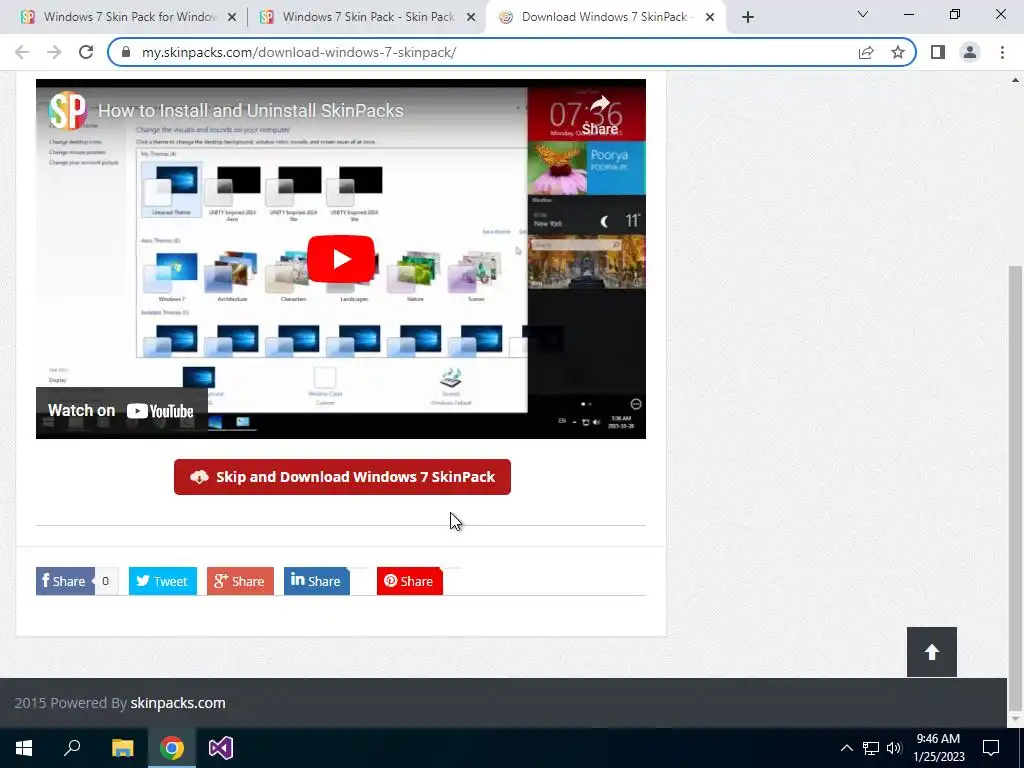
Task: Open File Explorer from taskbar
Action: tap(122, 748)
